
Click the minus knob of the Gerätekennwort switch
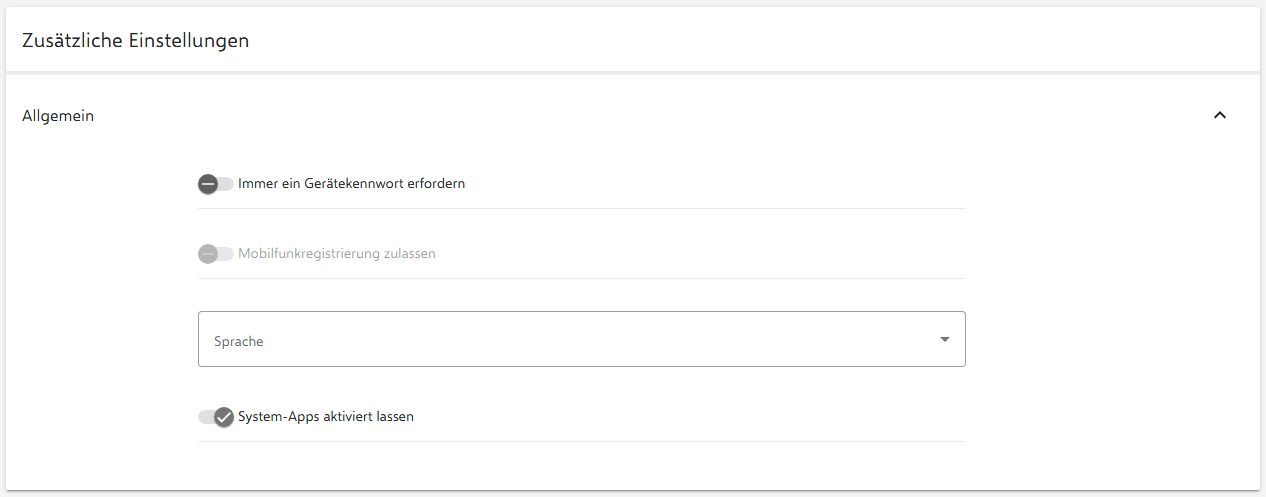click(x=208, y=184)
